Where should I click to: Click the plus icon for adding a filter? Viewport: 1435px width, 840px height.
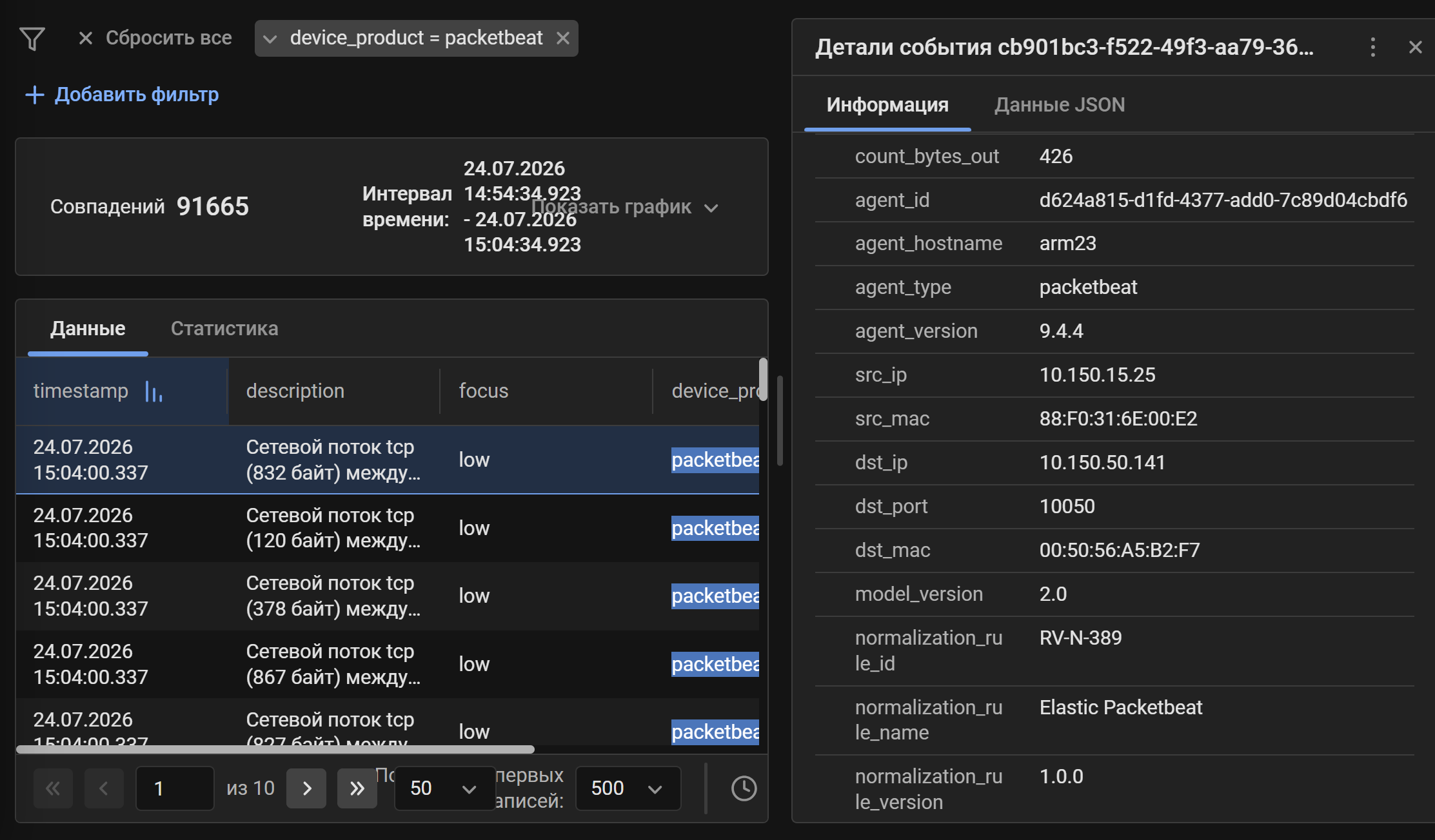35,95
